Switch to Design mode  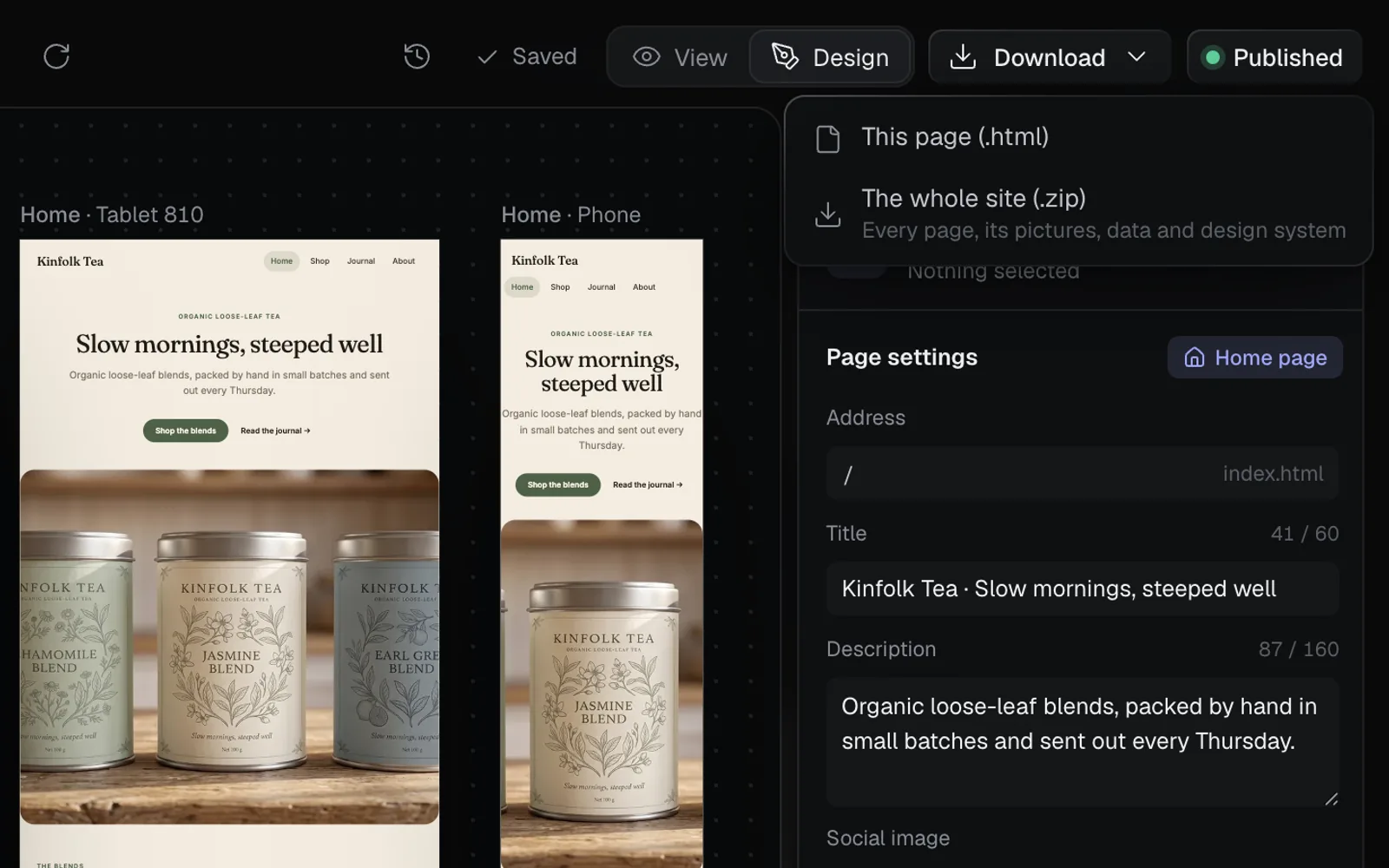pyautogui.click(x=830, y=57)
